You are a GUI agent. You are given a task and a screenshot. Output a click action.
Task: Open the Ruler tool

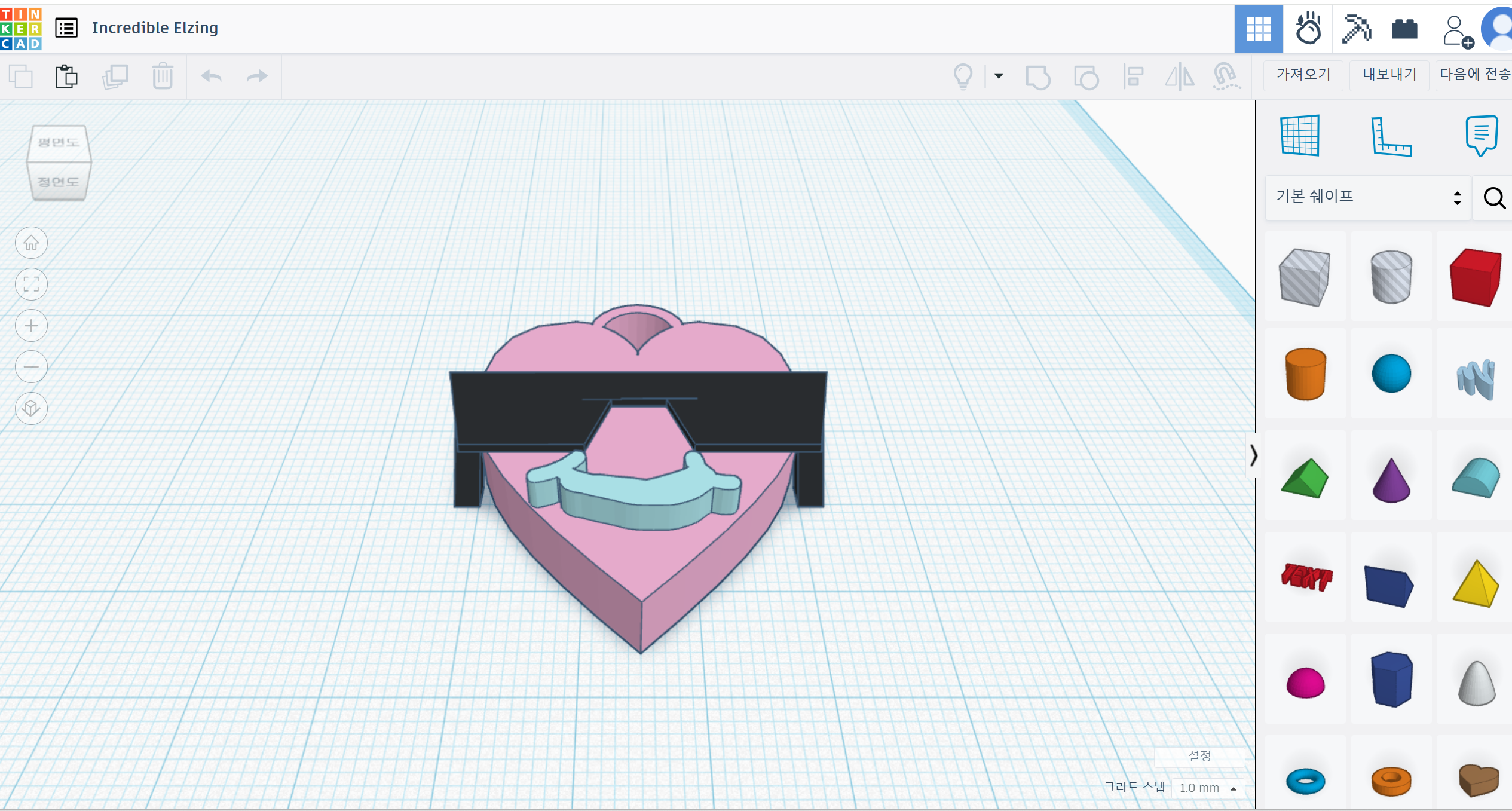1390,136
